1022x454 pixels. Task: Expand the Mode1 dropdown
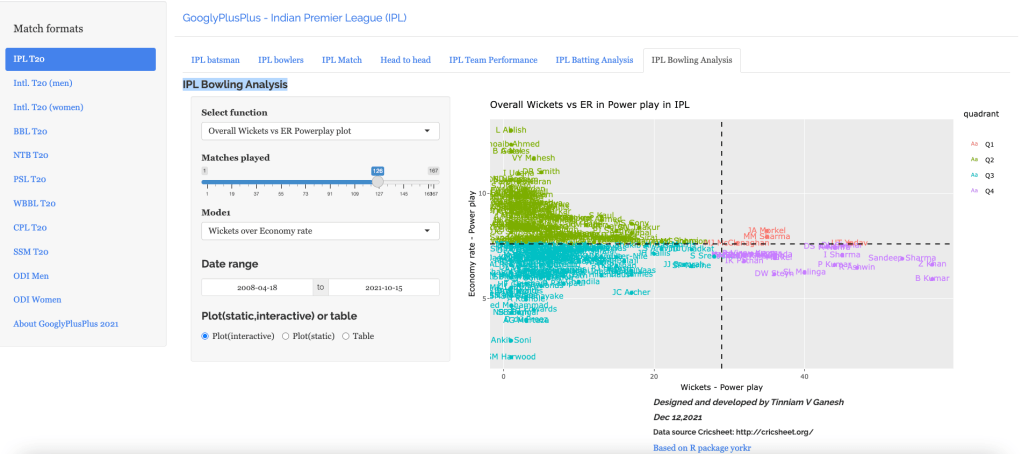pos(320,231)
